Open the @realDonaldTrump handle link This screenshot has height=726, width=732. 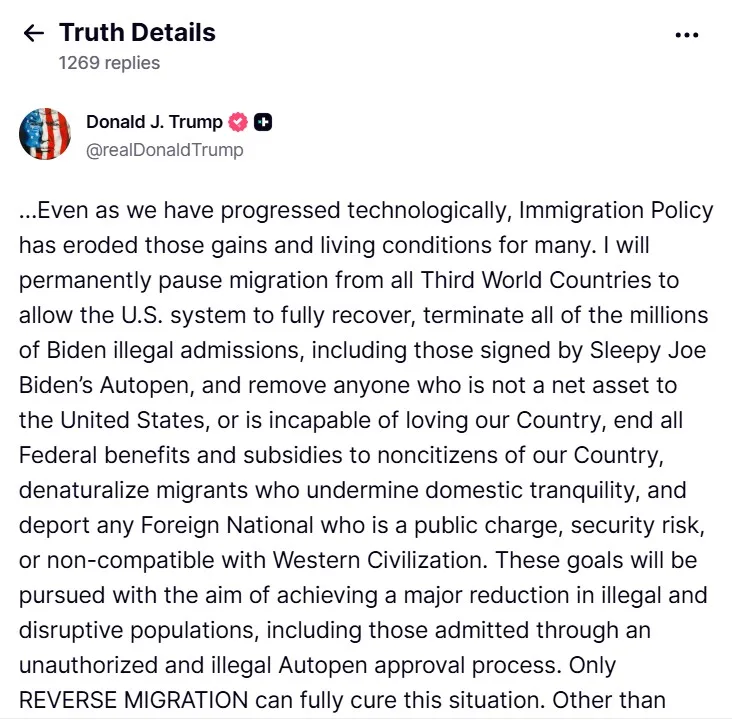(164, 150)
